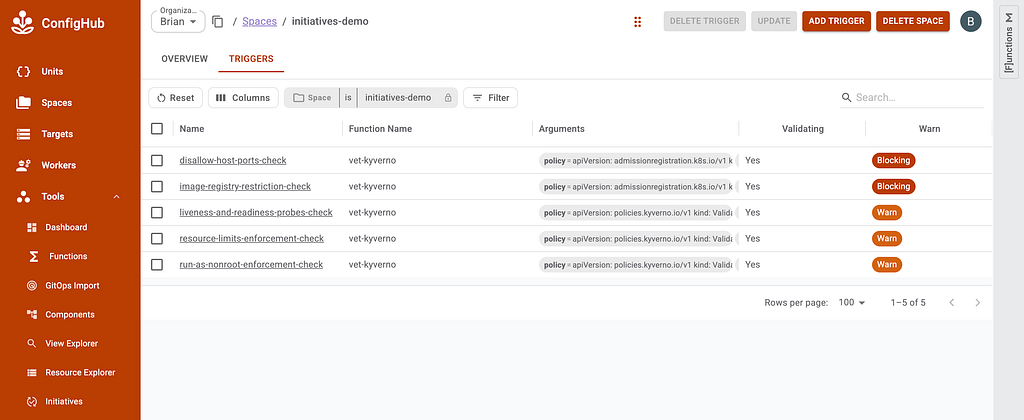Go to next page arrow
The height and width of the screenshot is (420, 1024).
tap(978, 302)
